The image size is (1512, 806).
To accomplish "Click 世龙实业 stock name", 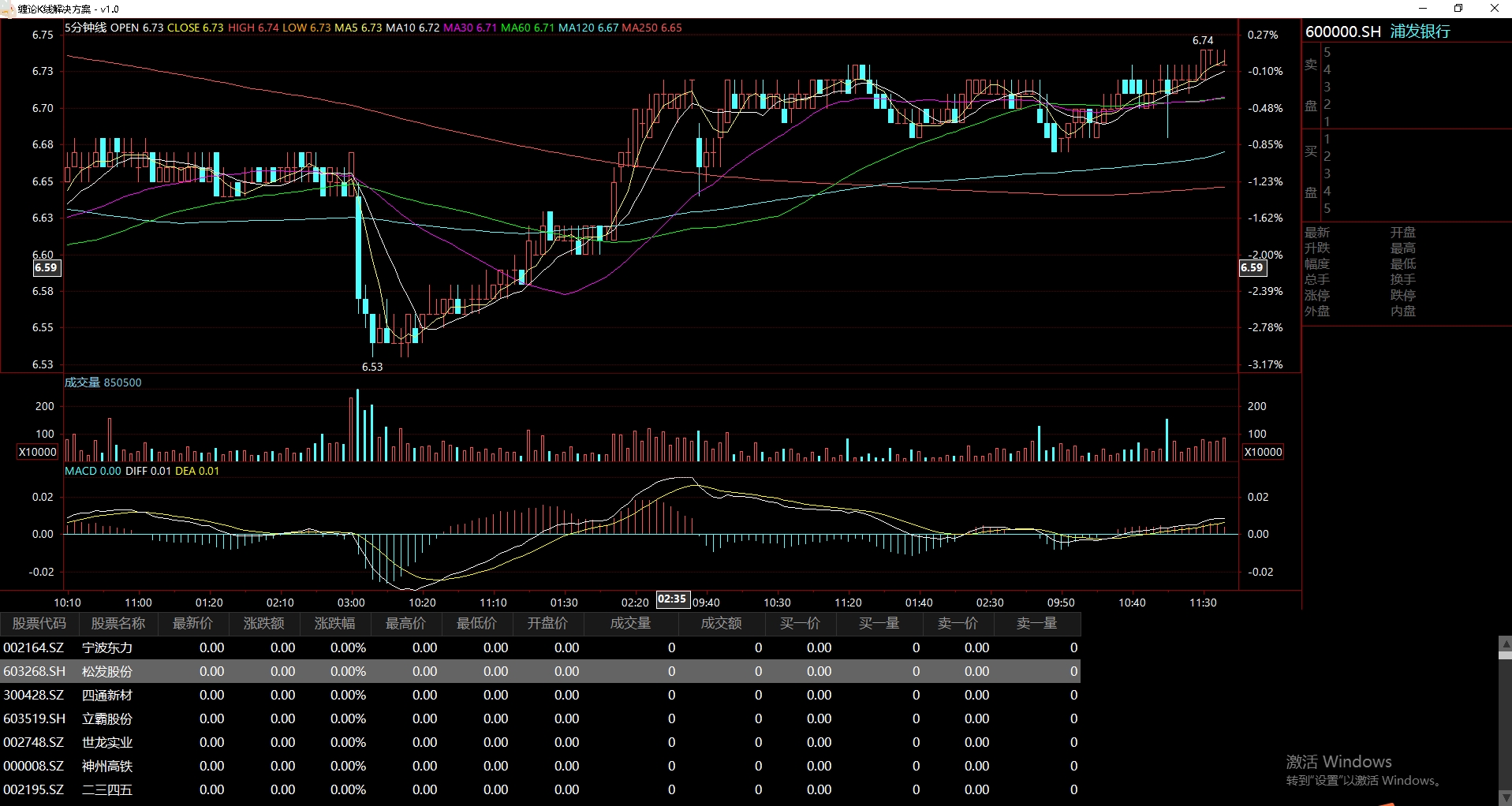I will 107,742.
